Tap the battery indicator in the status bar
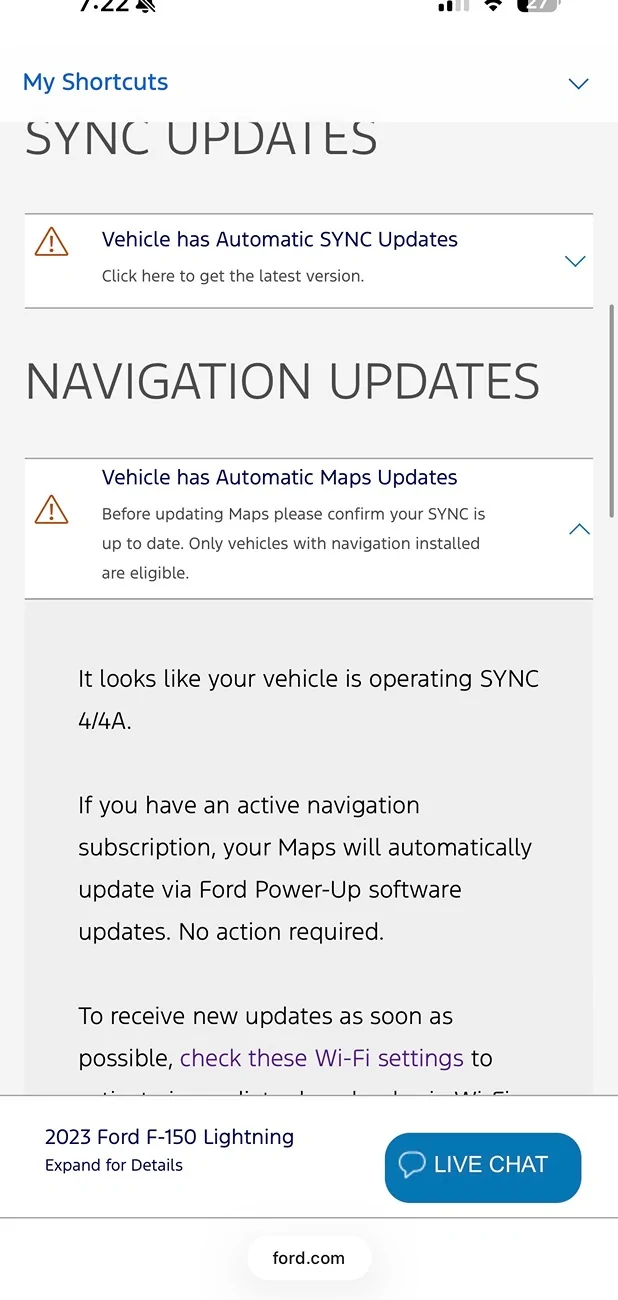This screenshot has width=618, height=1300. click(537, 6)
